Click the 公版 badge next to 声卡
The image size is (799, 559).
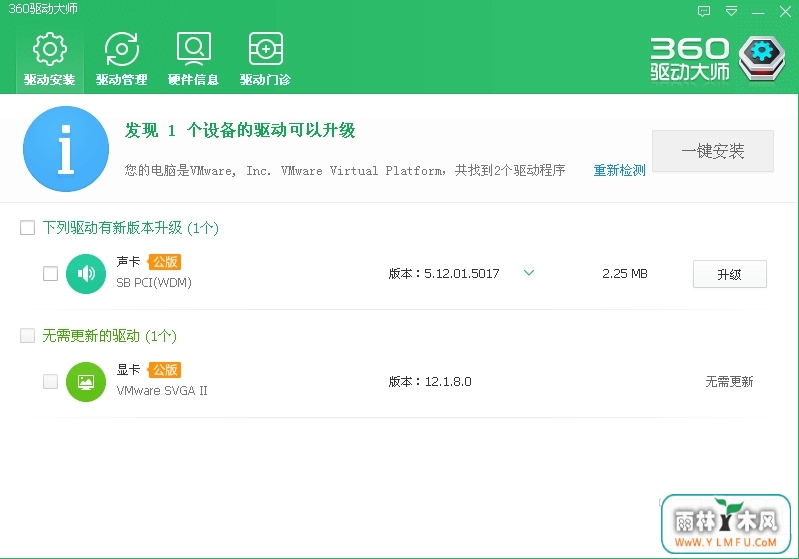tap(165, 262)
